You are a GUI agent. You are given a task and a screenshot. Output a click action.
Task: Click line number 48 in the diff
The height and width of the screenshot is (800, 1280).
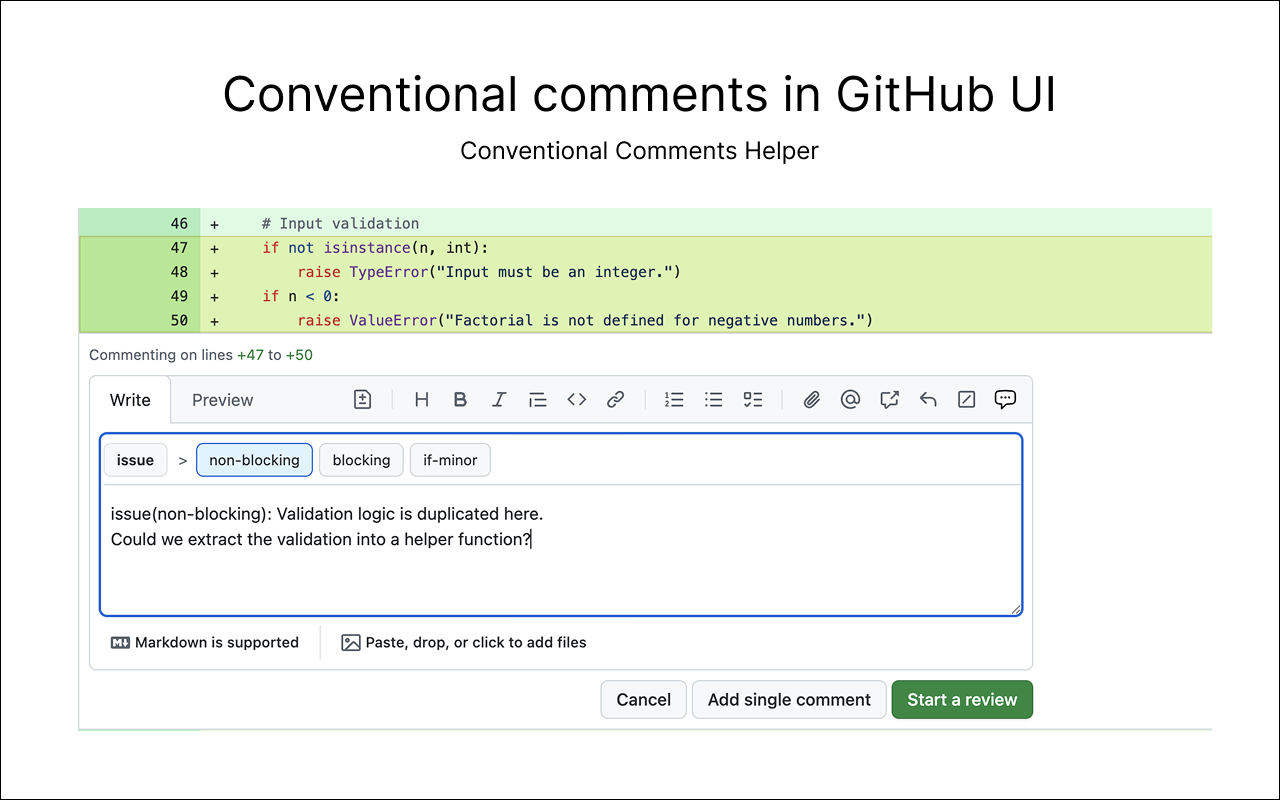point(179,272)
